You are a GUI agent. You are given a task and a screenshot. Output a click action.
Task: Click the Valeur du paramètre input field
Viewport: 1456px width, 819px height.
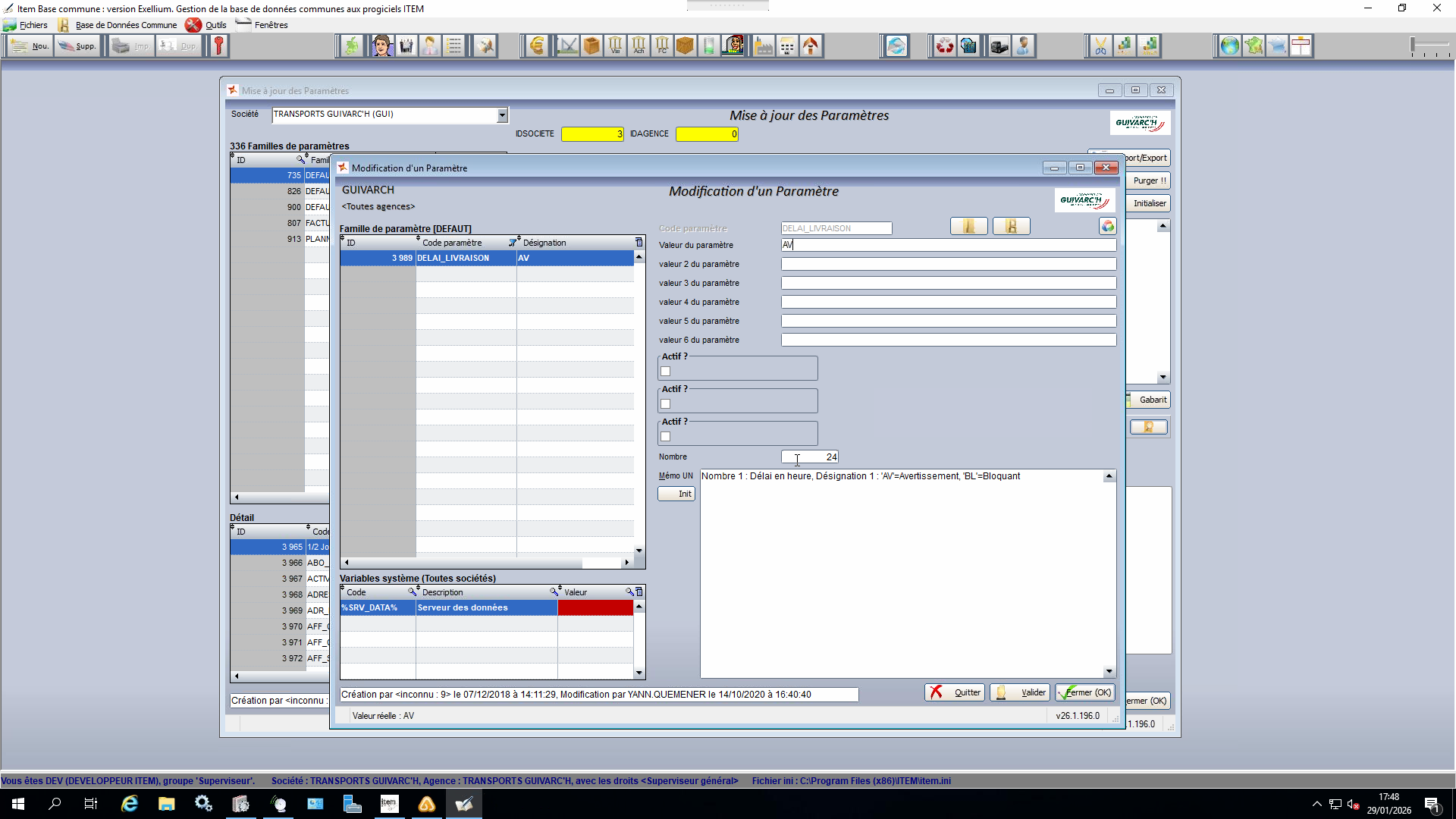(948, 245)
